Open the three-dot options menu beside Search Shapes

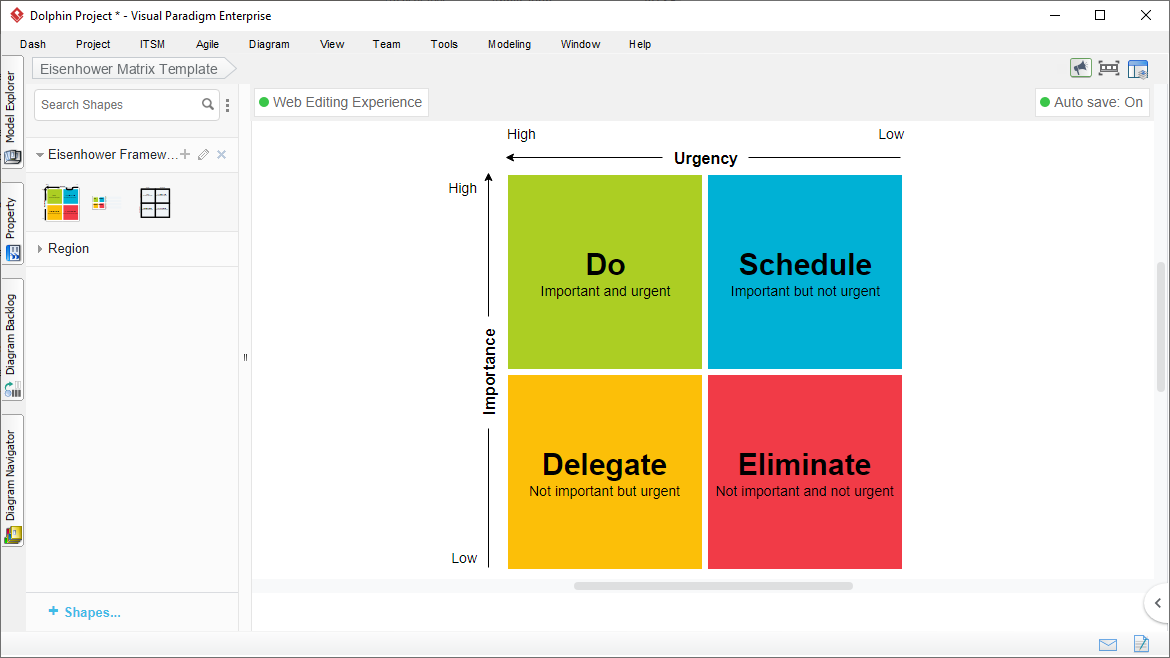tap(227, 105)
